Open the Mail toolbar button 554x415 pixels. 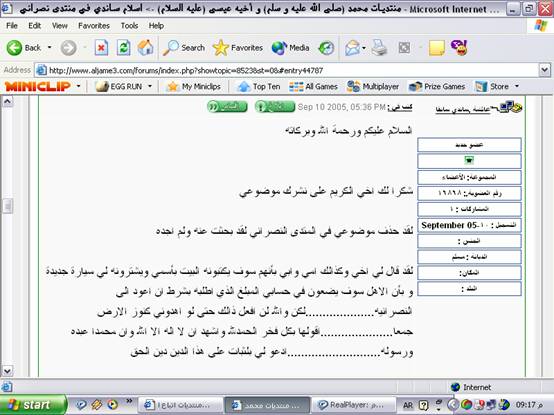352,48
